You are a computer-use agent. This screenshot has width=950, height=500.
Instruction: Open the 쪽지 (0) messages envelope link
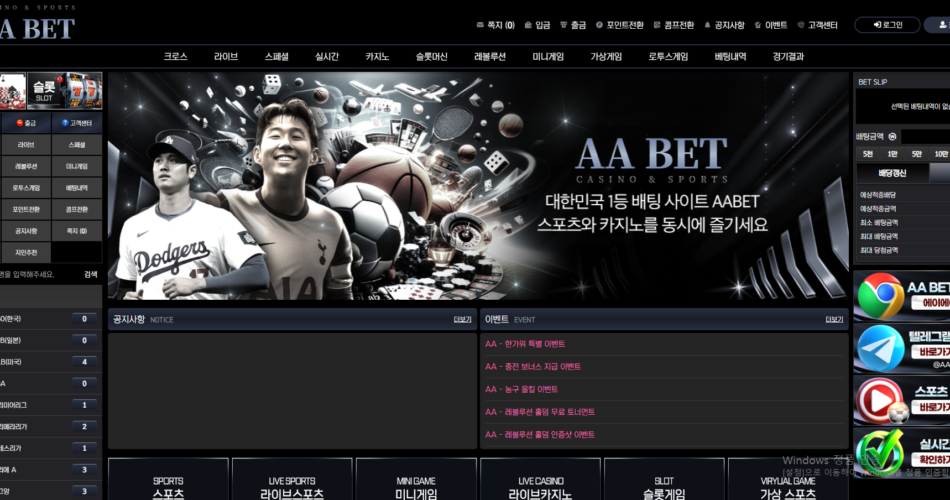pyautogui.click(x=496, y=25)
